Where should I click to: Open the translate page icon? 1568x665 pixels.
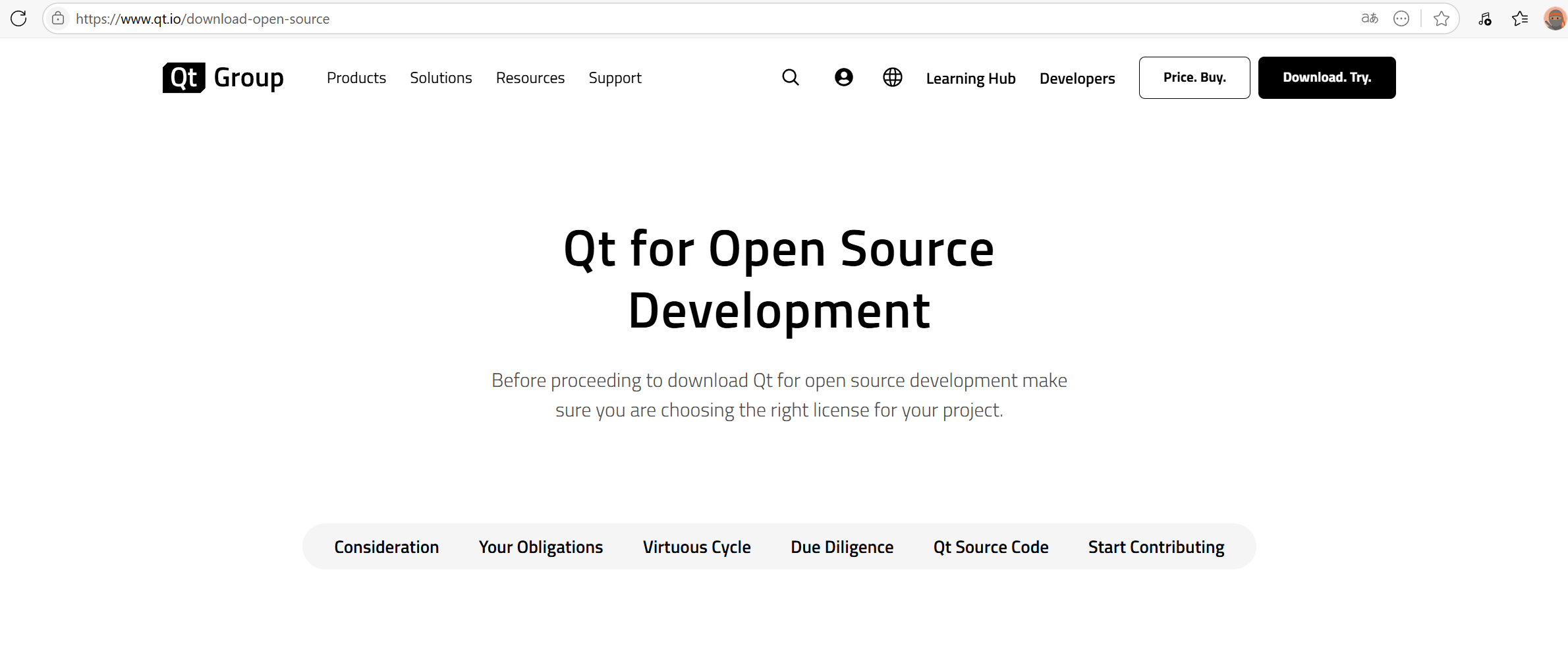1370,18
